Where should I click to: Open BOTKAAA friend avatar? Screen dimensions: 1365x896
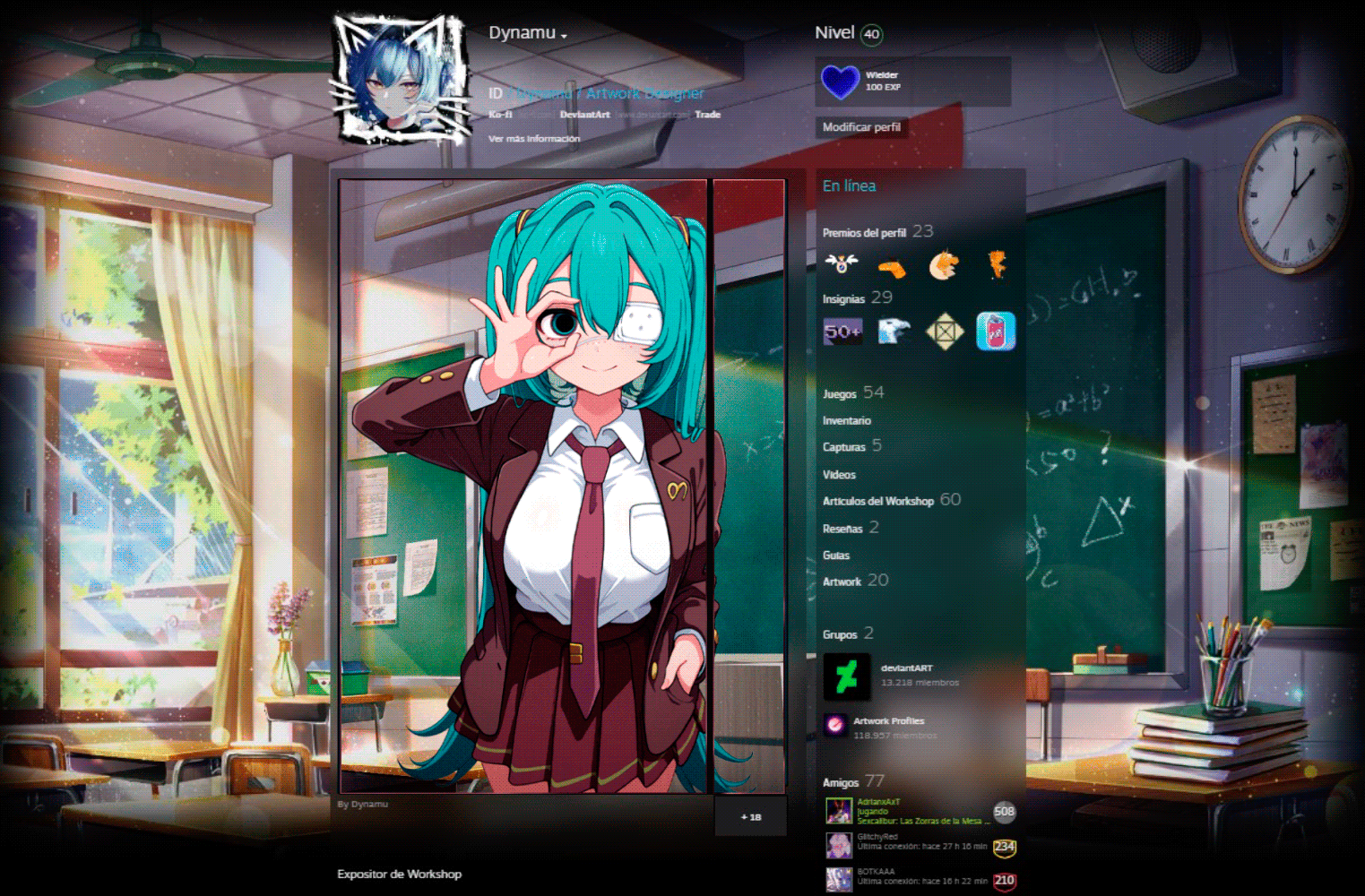click(x=839, y=880)
